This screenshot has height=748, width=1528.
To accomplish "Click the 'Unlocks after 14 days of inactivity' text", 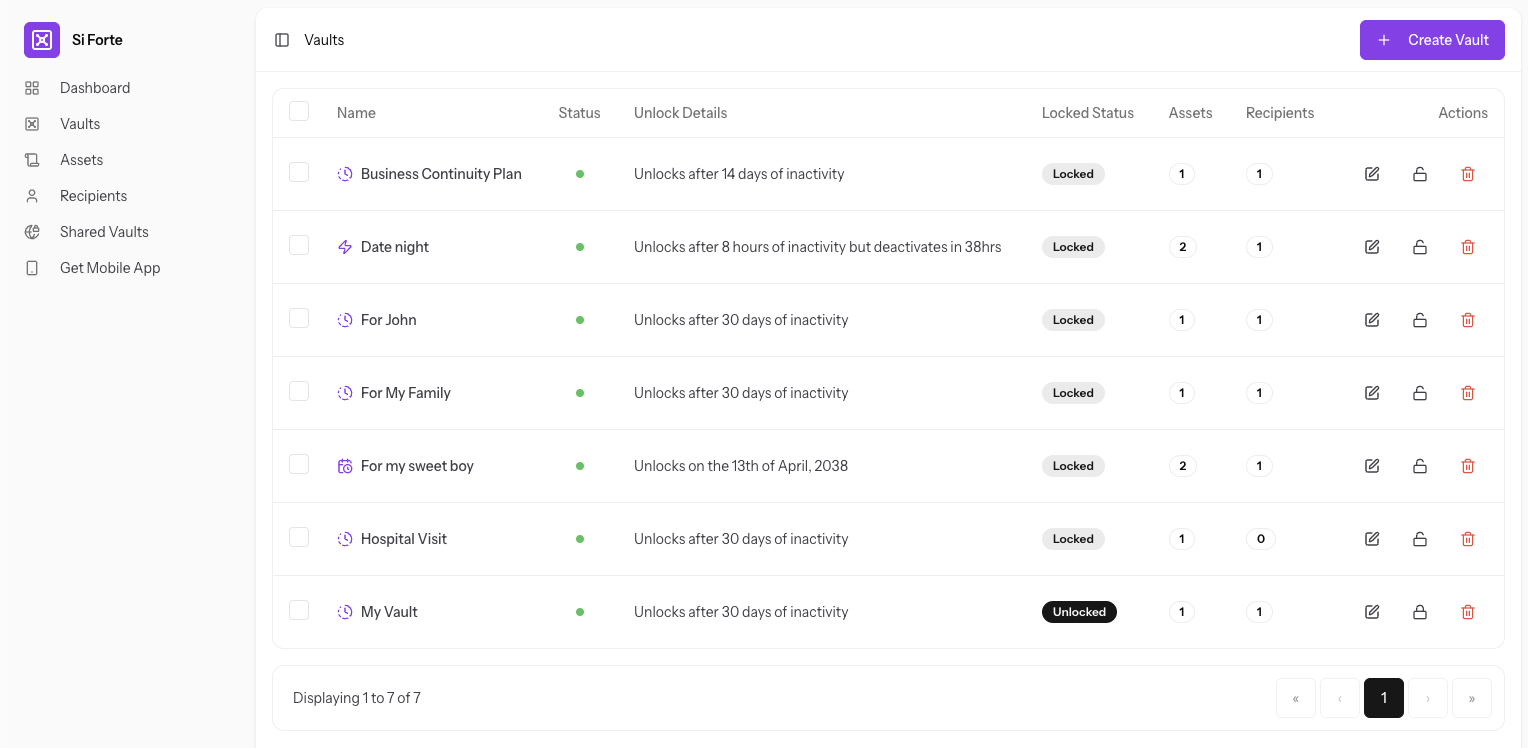I will (x=739, y=174).
